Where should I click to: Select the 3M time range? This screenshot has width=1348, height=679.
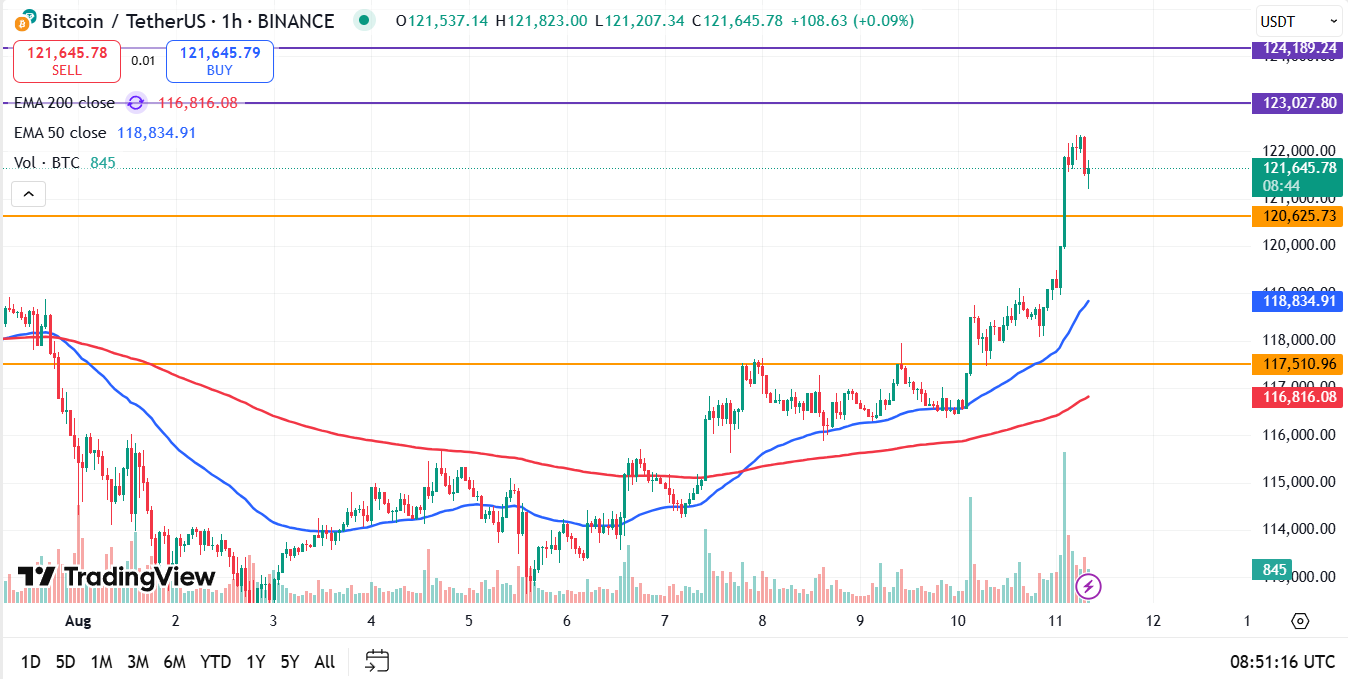click(138, 661)
